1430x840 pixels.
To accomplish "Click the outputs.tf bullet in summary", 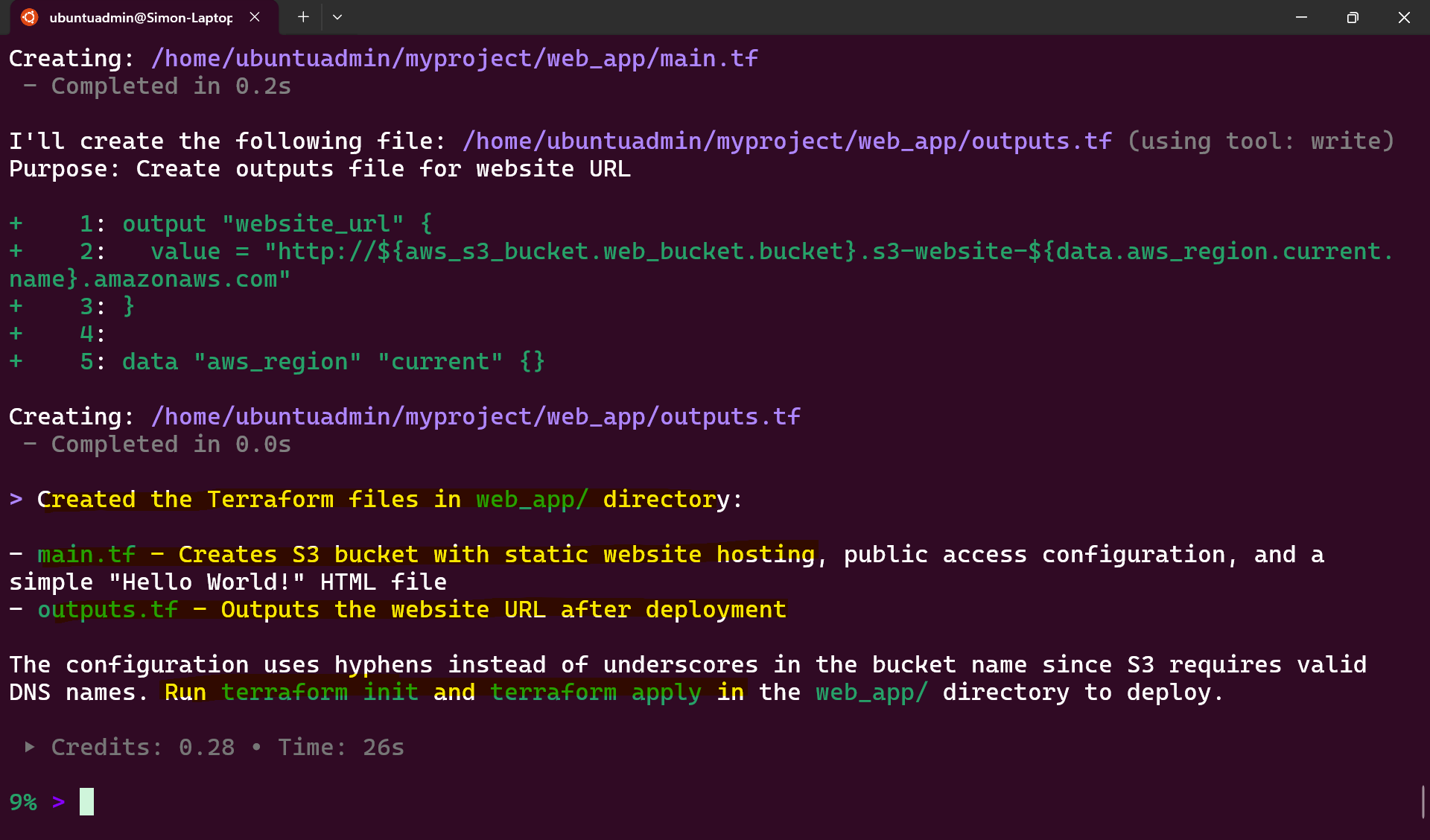I will [x=108, y=609].
